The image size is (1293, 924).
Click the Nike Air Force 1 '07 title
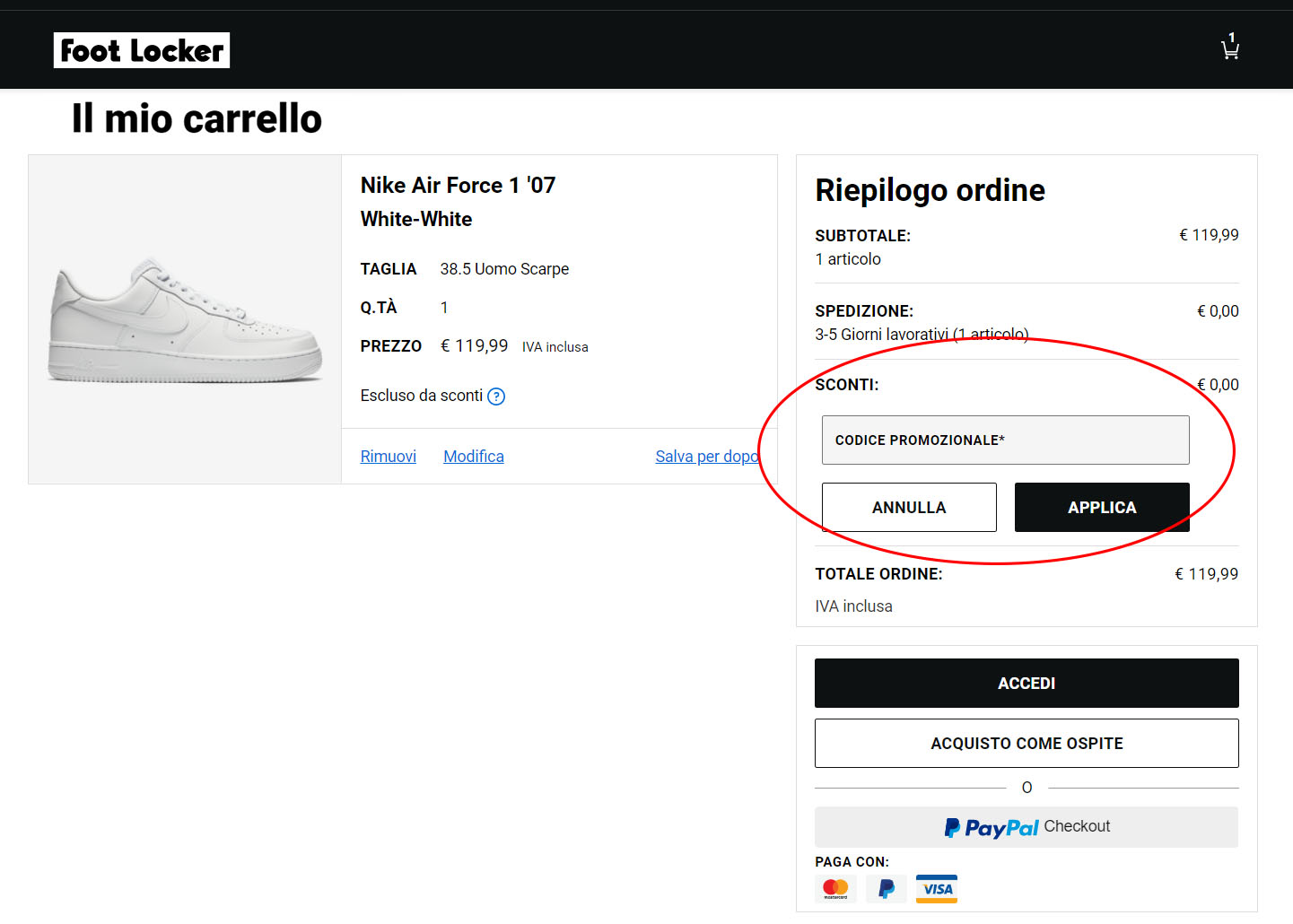pos(458,185)
